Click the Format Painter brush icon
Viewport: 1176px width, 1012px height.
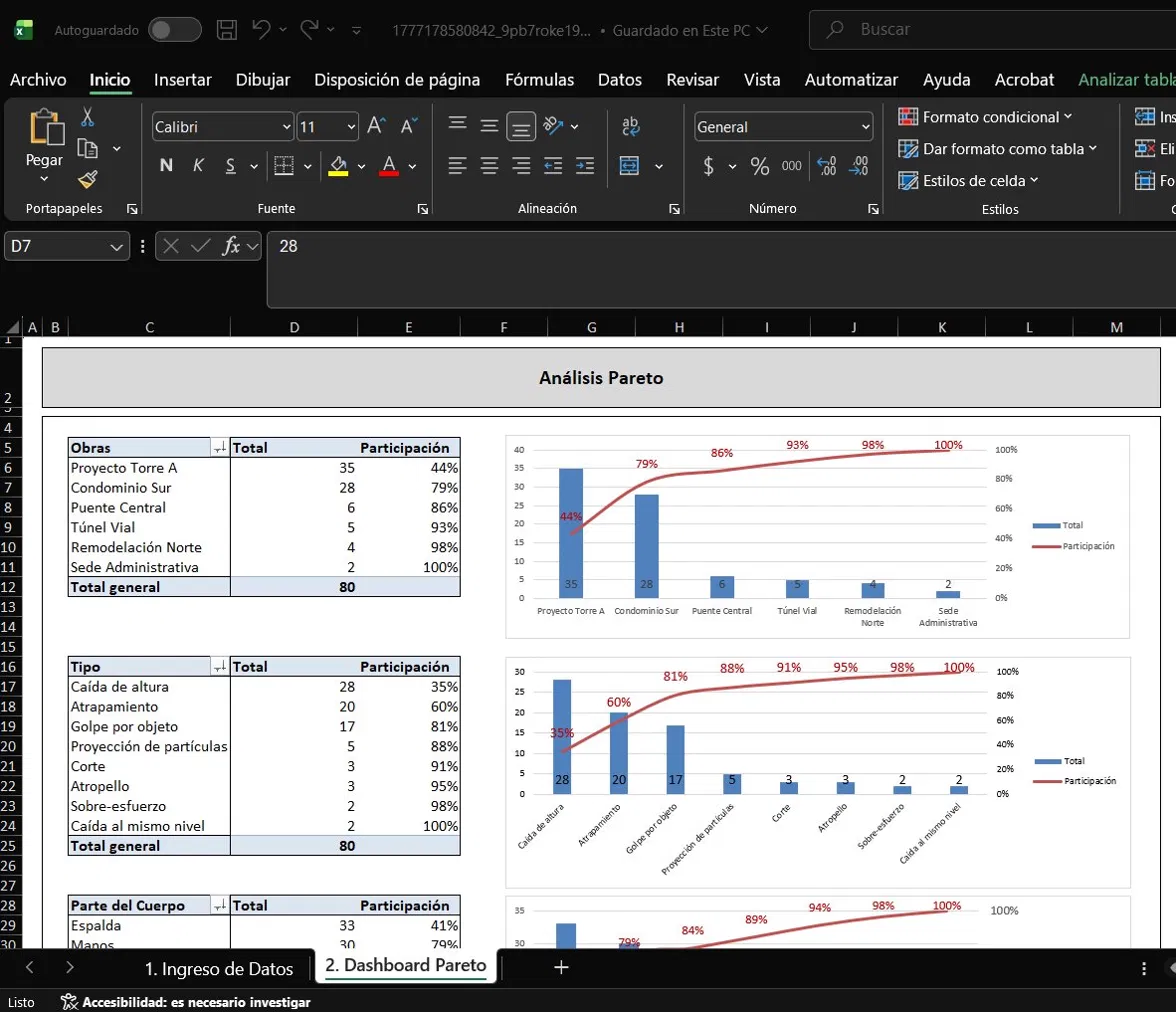[x=88, y=179]
